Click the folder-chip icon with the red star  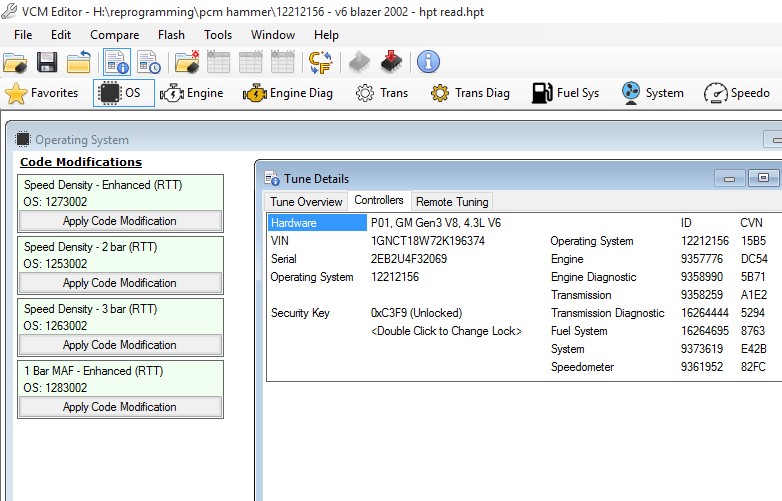pos(187,62)
